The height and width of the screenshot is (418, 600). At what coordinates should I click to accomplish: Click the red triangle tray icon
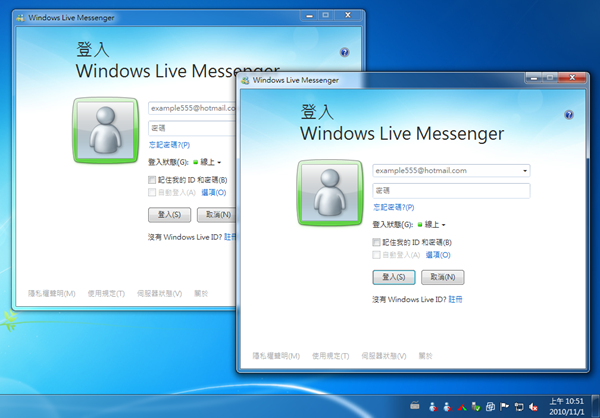461,407
